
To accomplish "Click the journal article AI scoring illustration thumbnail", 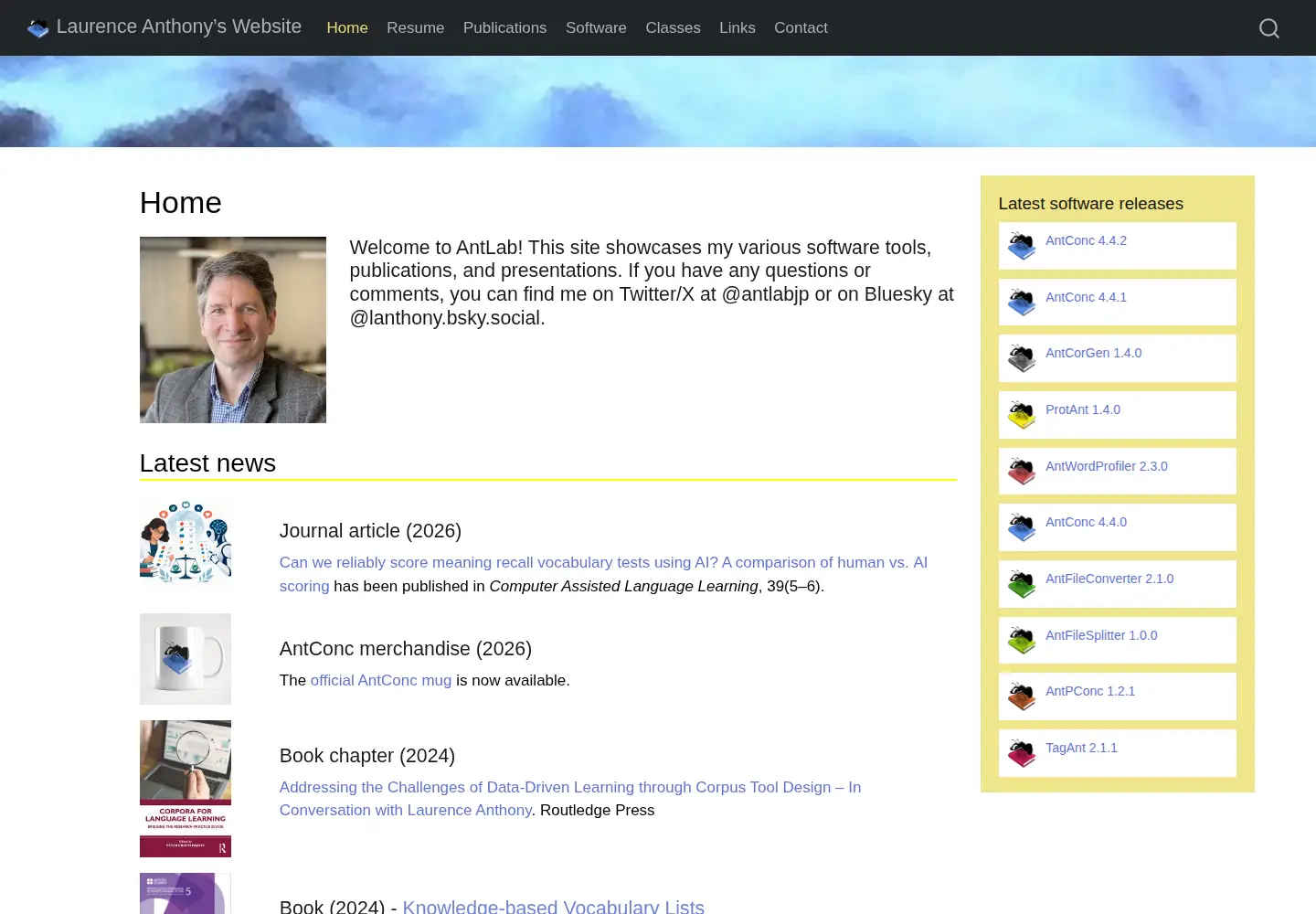I will pyautogui.click(x=186, y=541).
